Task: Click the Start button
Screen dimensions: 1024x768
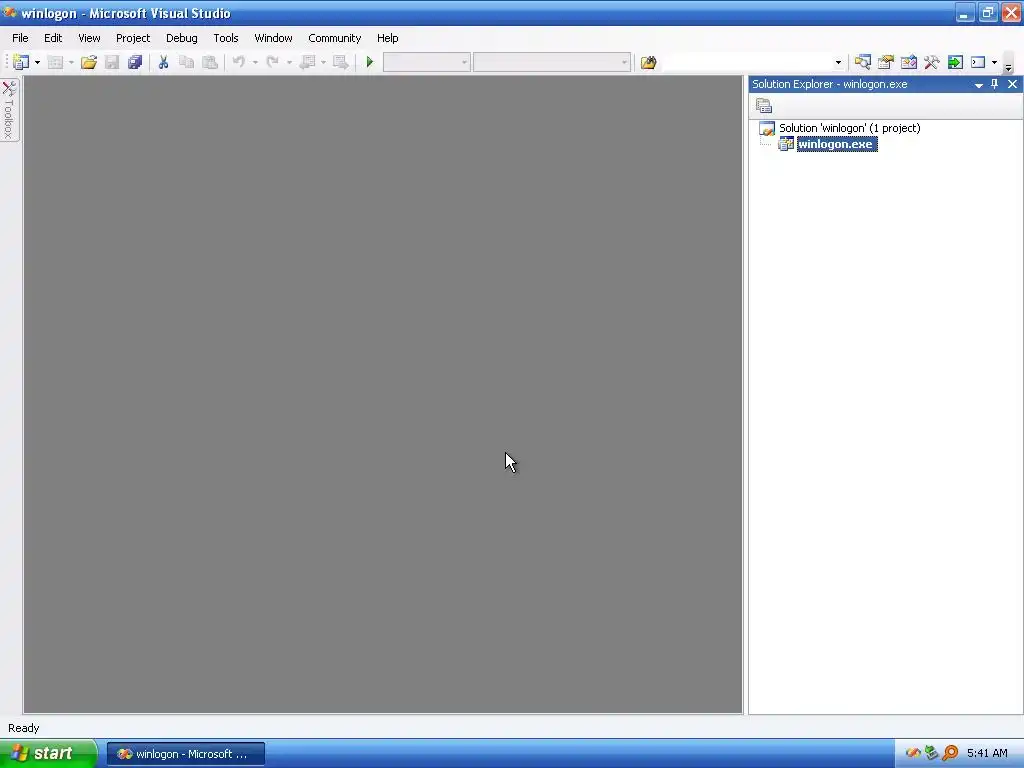Action: click(x=48, y=754)
